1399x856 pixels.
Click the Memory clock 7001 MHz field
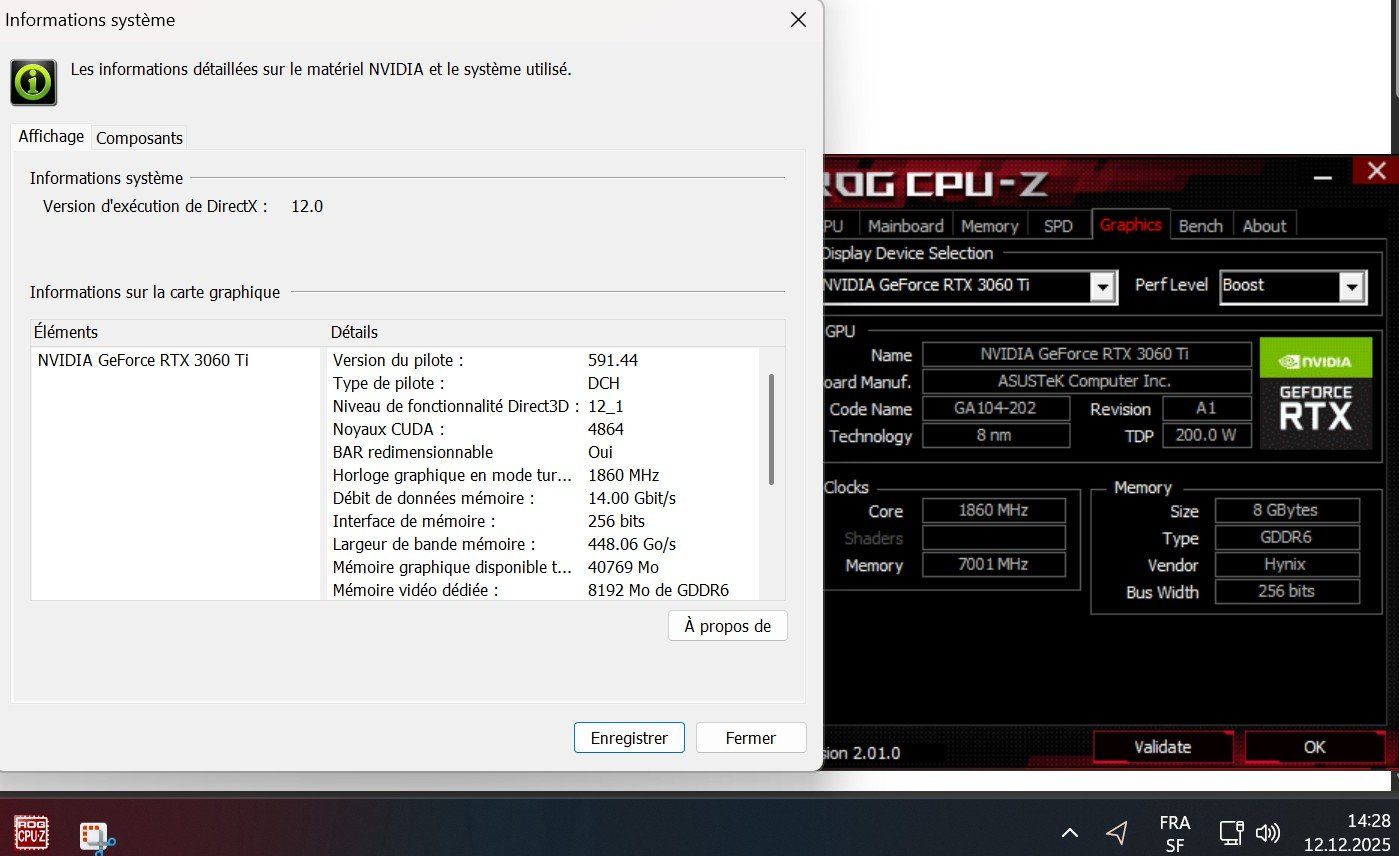pos(993,565)
